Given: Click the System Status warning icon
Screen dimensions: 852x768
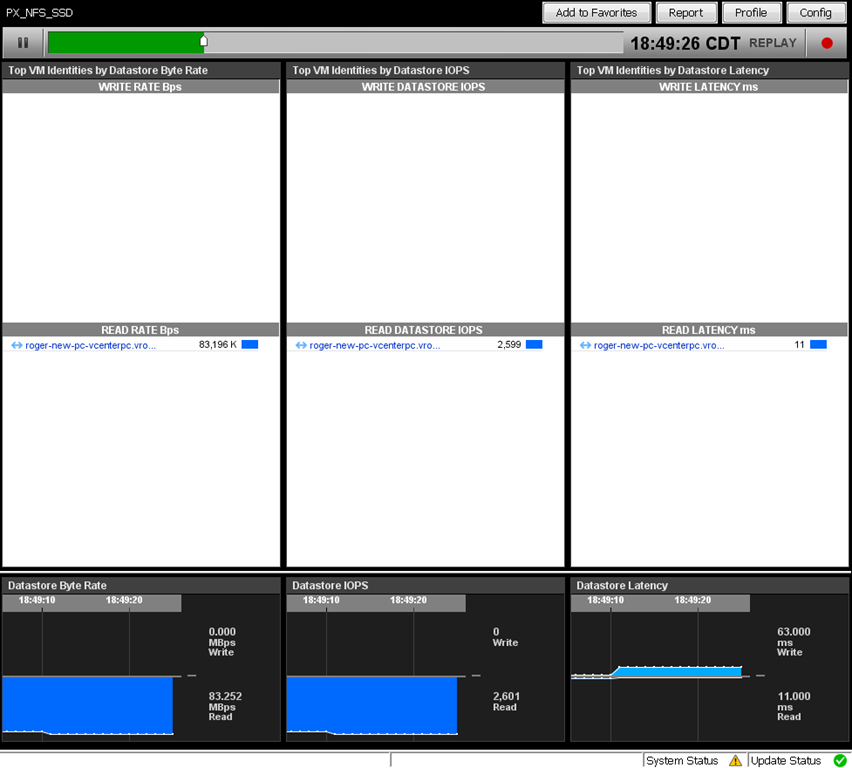Looking at the screenshot, I should (735, 760).
